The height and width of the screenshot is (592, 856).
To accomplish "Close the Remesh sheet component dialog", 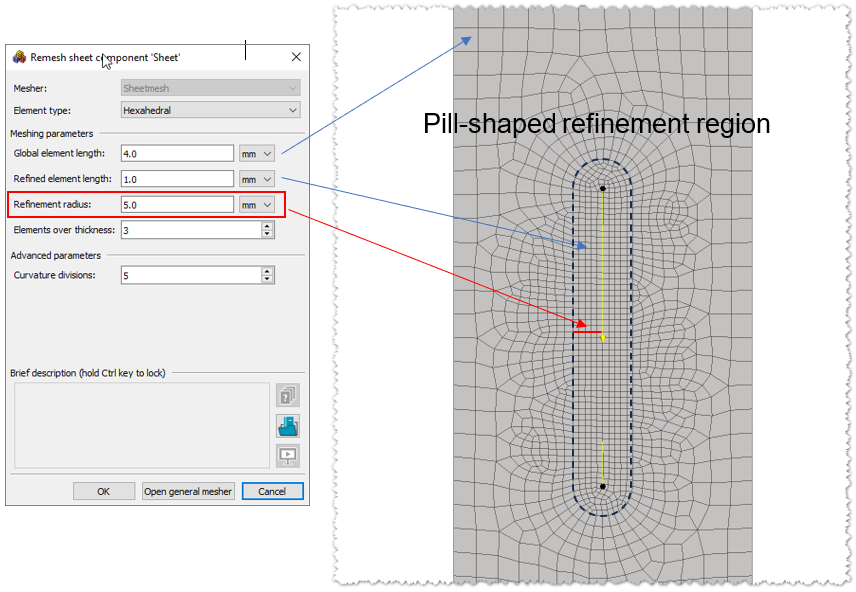I will tap(296, 57).
